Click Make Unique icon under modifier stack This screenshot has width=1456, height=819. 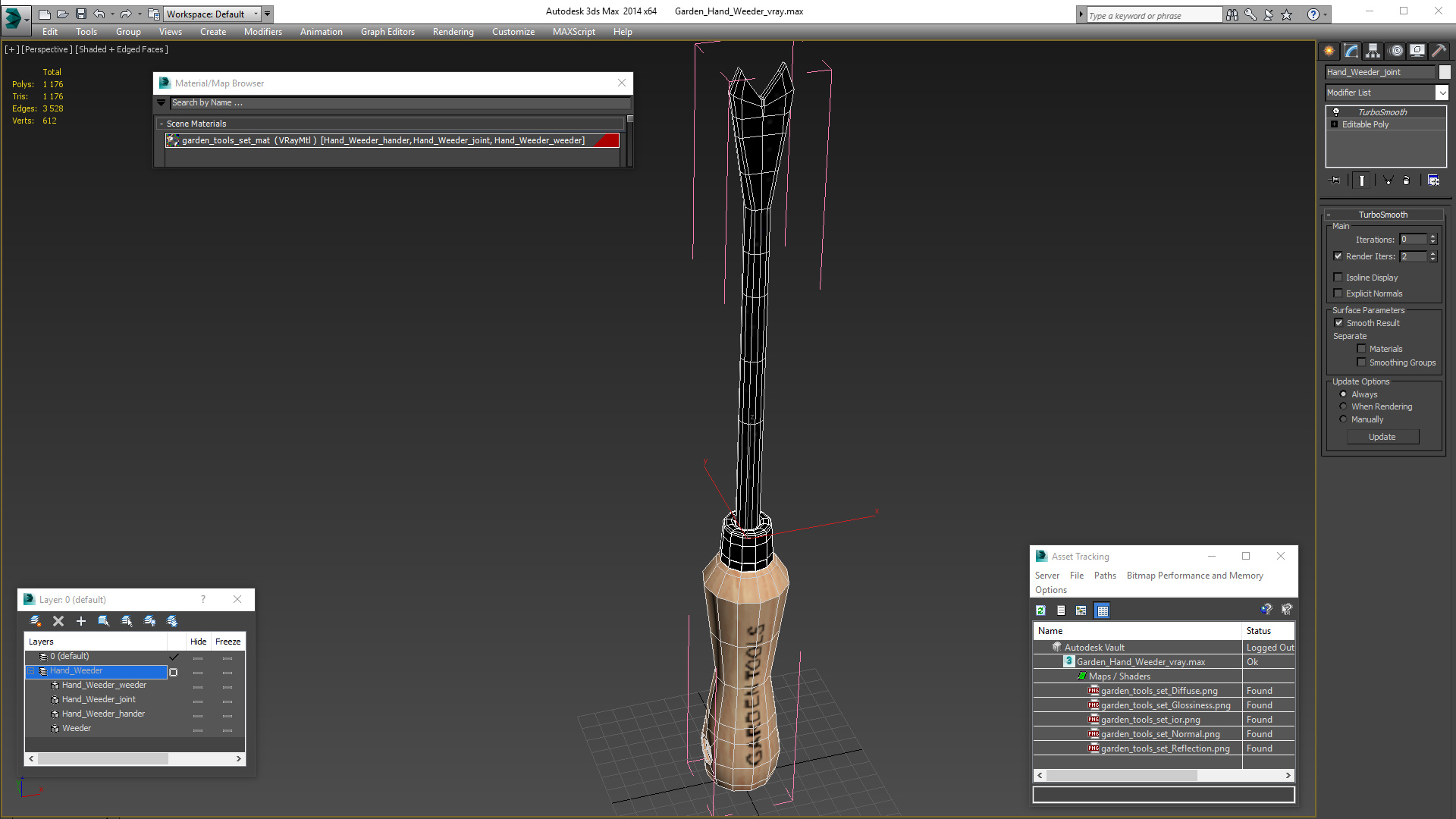click(x=1388, y=180)
